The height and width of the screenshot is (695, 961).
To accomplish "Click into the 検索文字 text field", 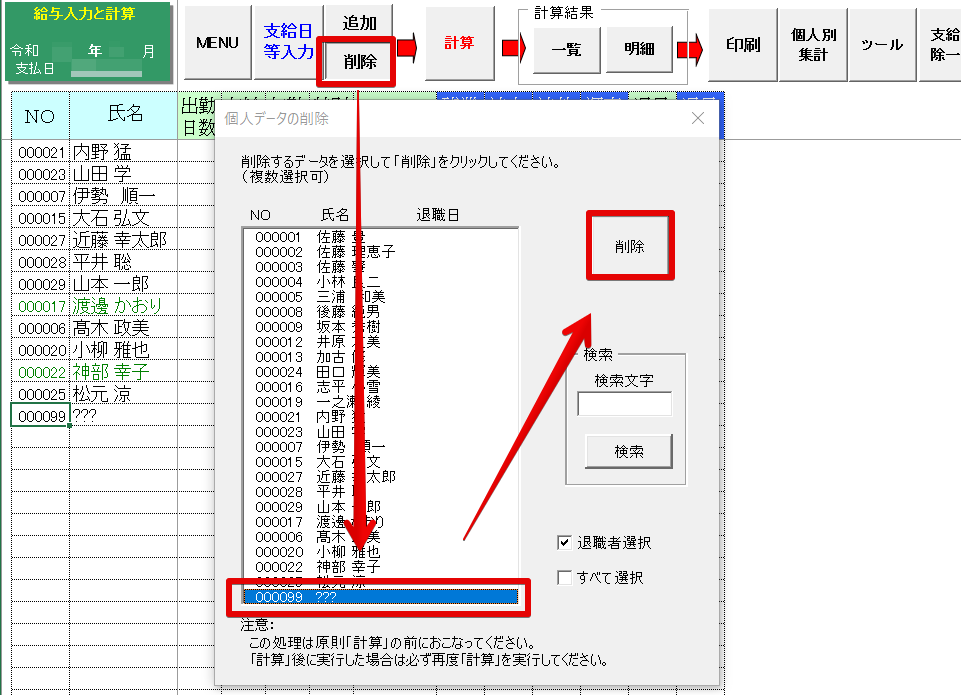I will click(x=624, y=404).
